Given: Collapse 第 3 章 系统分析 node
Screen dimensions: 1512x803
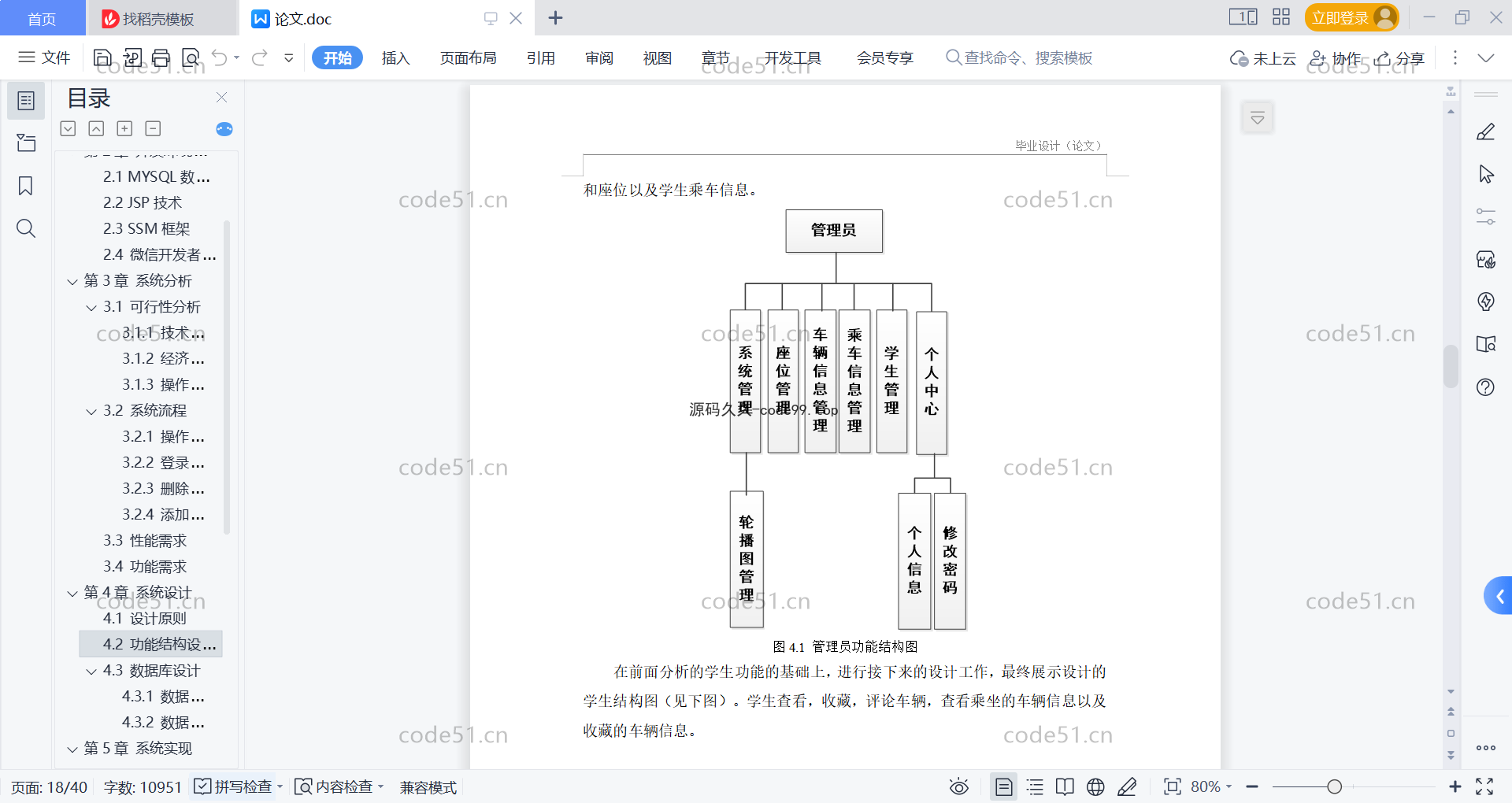Looking at the screenshot, I should pos(72,281).
